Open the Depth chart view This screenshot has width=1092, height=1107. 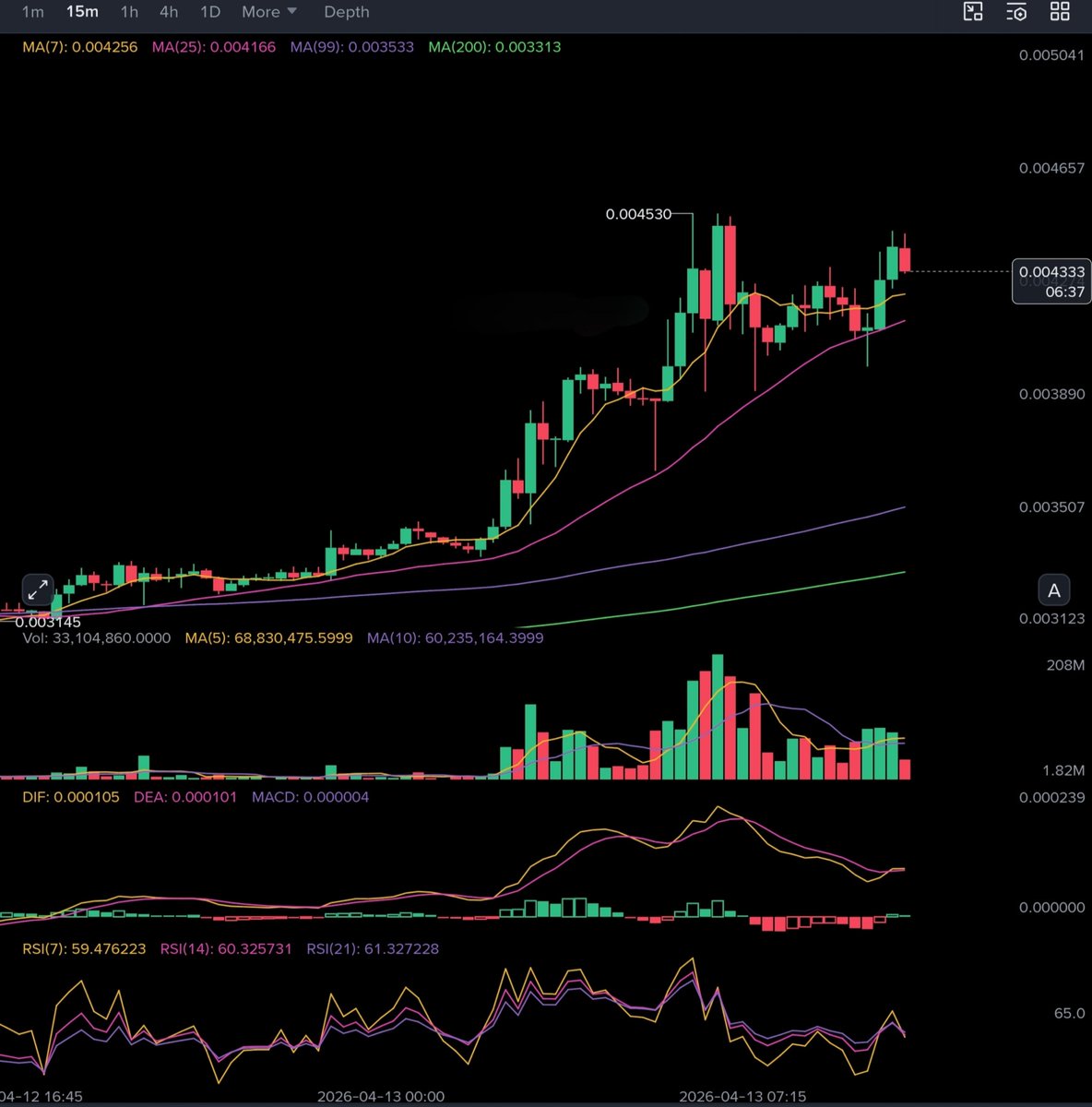pos(347,12)
